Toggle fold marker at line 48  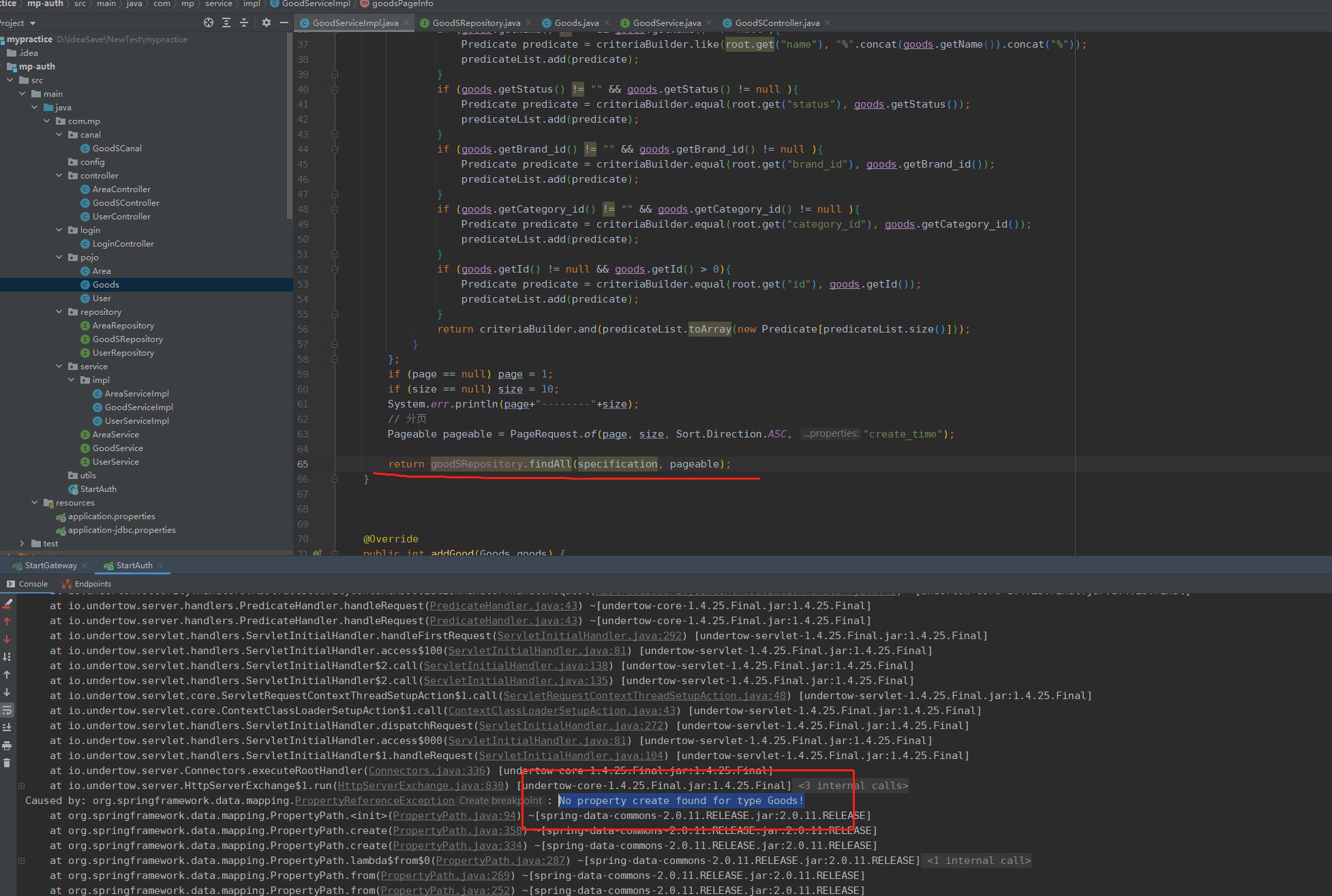335,209
